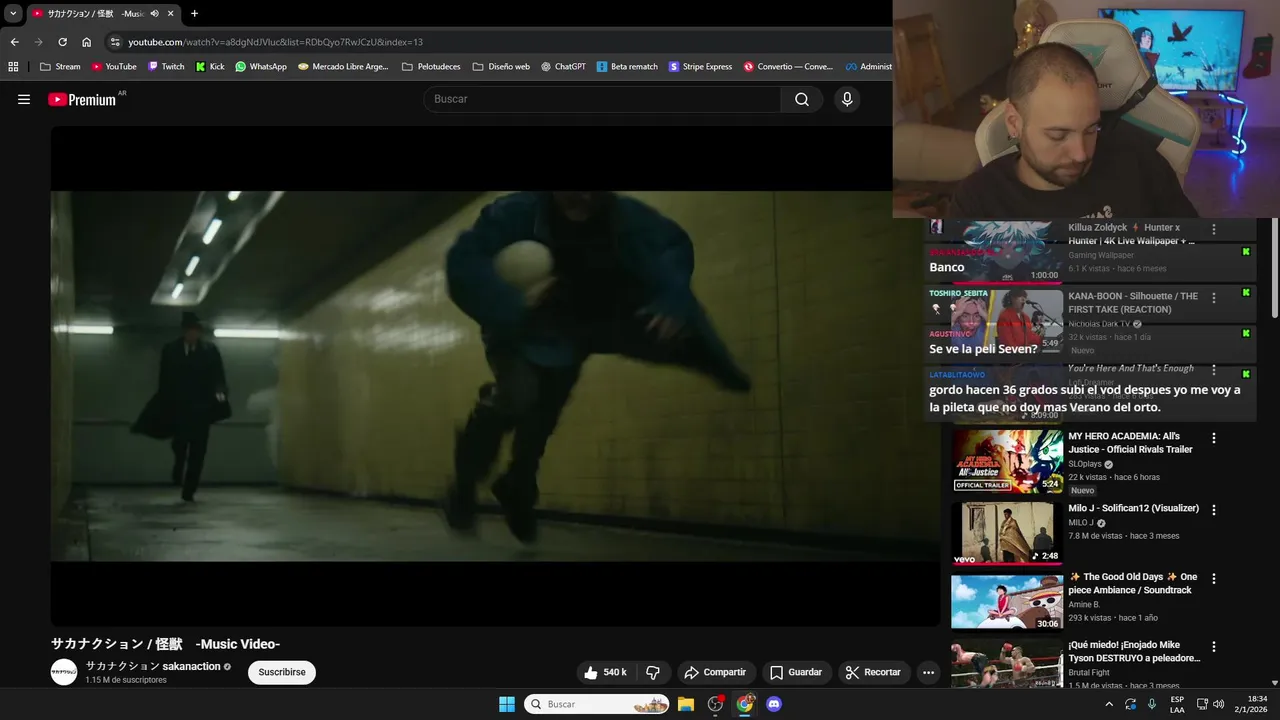Viewport: 1280px width, 720px height.
Task: Start voice search with the microphone icon
Action: click(x=847, y=99)
